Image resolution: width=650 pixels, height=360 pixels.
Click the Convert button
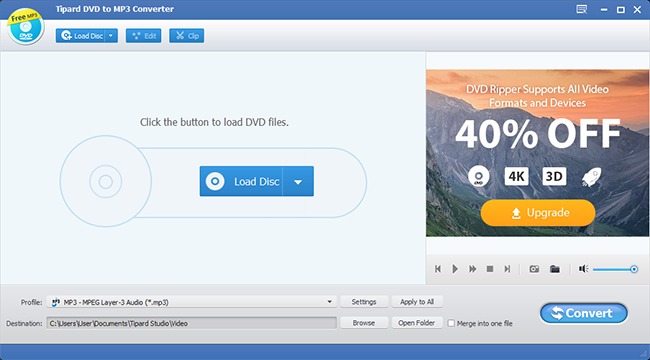coord(584,313)
